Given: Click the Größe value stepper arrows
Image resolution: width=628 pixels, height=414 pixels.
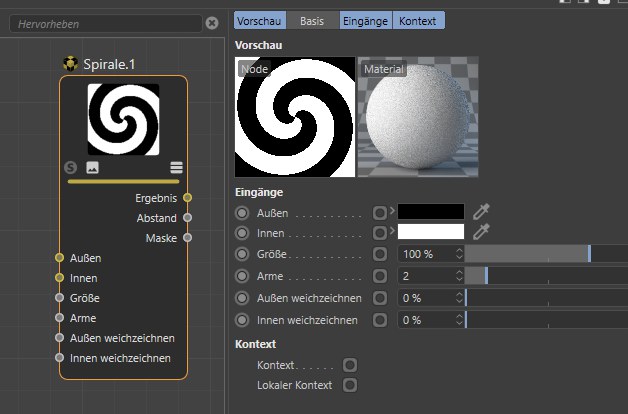Looking at the screenshot, I should click(x=459, y=254).
